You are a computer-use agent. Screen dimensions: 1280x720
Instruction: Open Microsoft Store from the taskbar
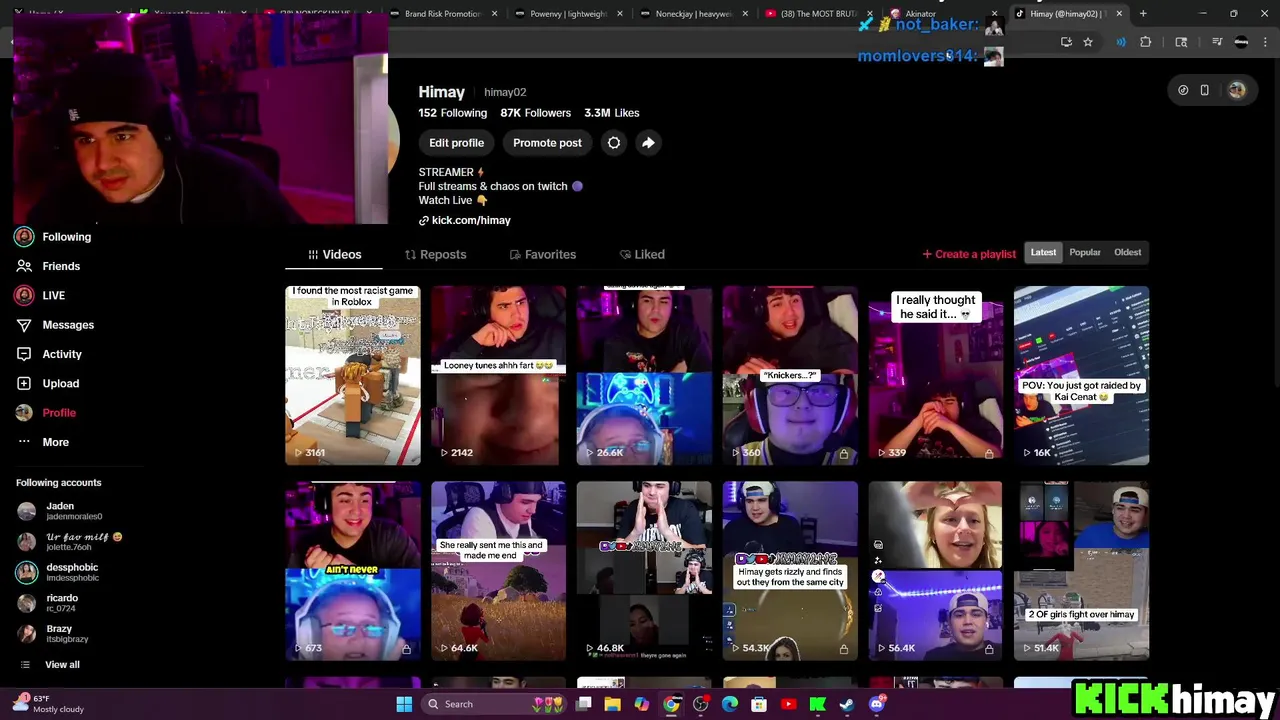pyautogui.click(x=759, y=704)
